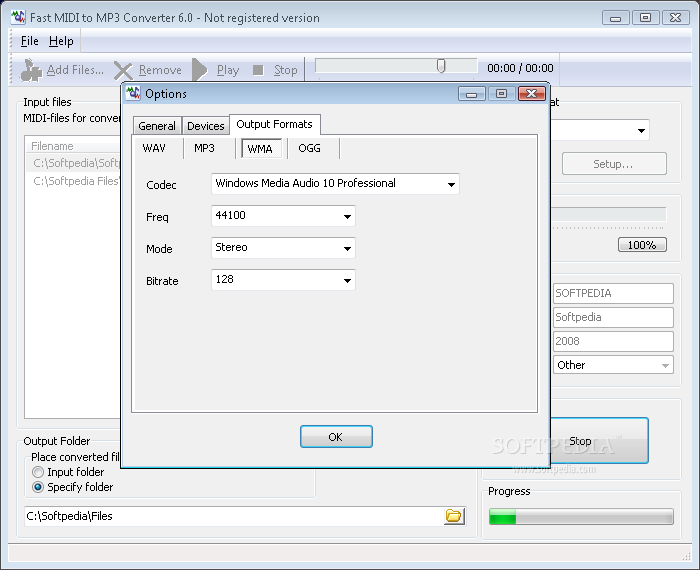Click the 00:00 / 00:00 time display
This screenshot has width=700, height=570.
pyautogui.click(x=520, y=68)
